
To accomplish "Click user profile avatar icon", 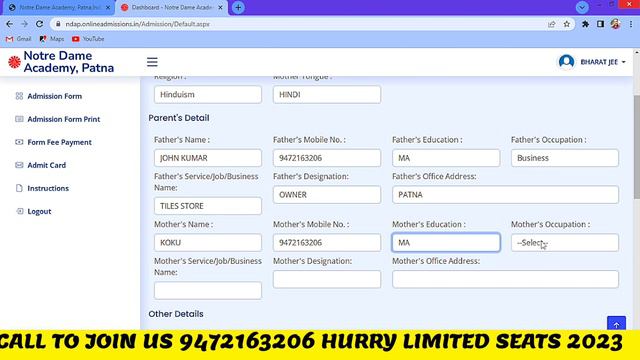I will tap(566, 62).
